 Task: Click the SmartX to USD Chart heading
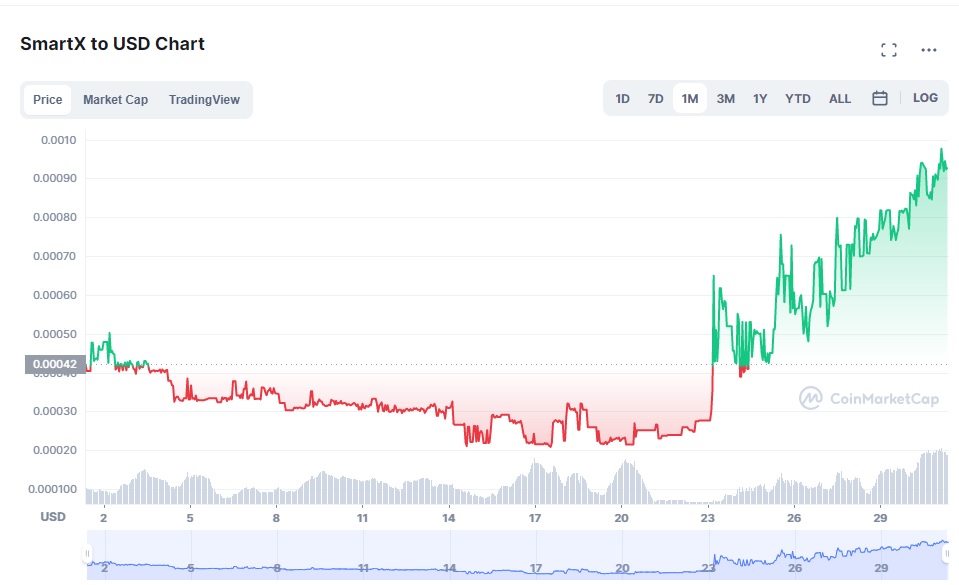click(x=113, y=44)
